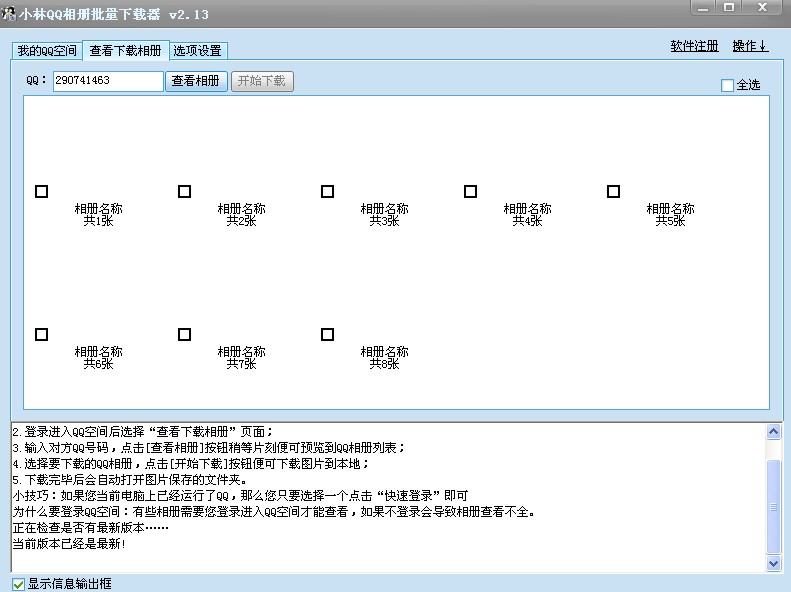
Task: Click the app icon in title bar
Action: (9, 14)
